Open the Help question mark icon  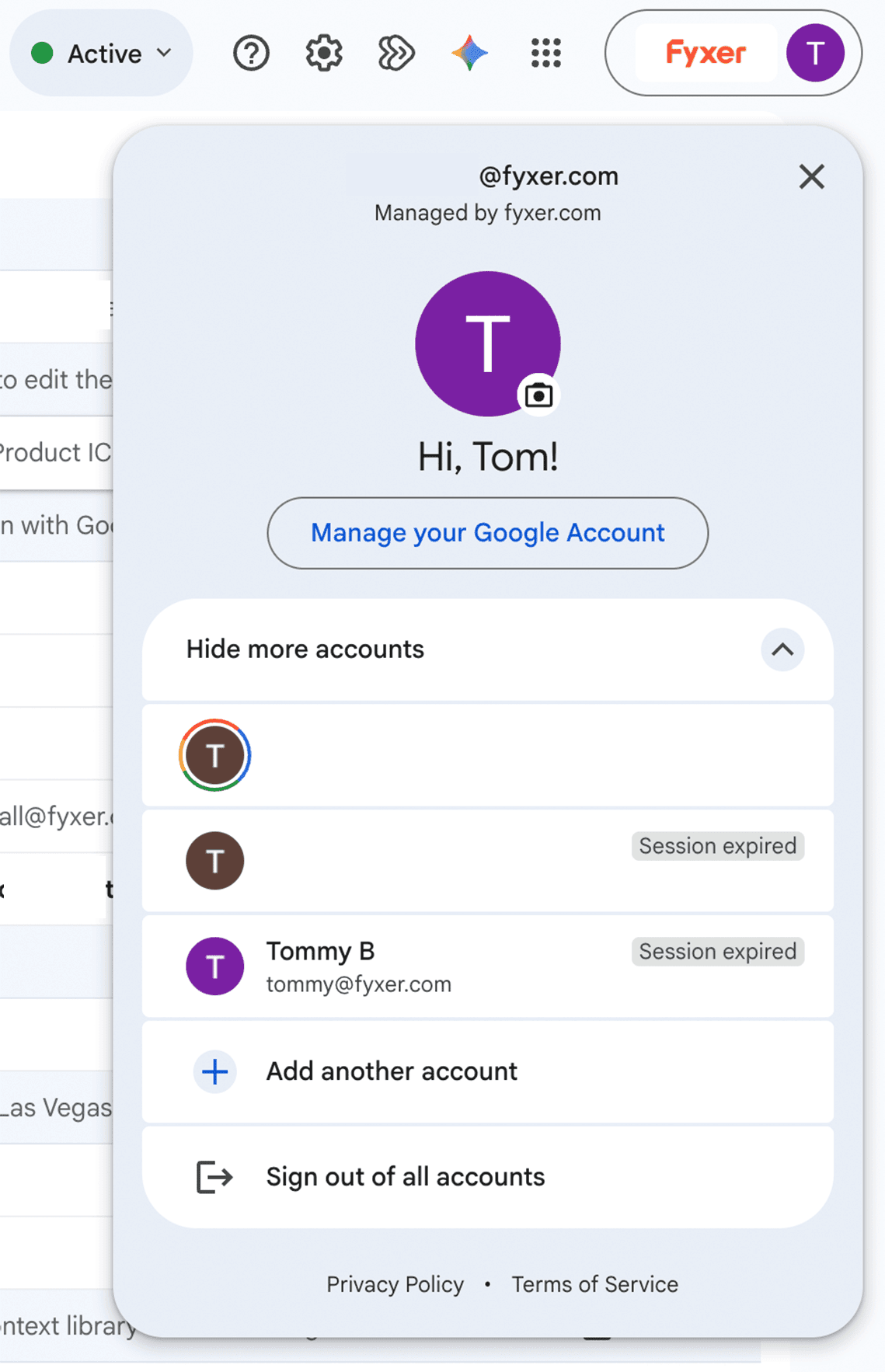point(251,54)
